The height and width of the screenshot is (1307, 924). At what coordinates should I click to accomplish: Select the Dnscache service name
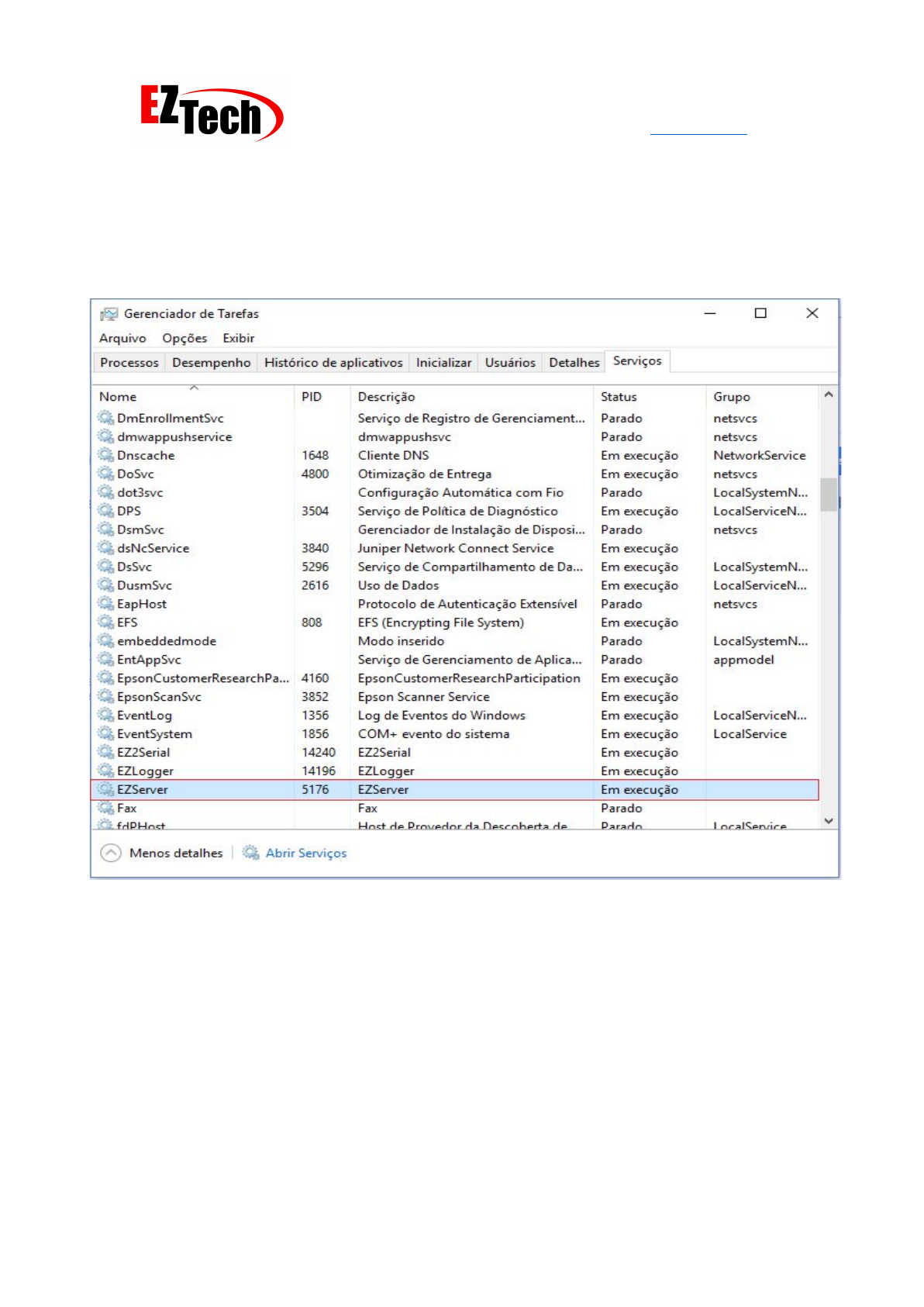point(146,456)
